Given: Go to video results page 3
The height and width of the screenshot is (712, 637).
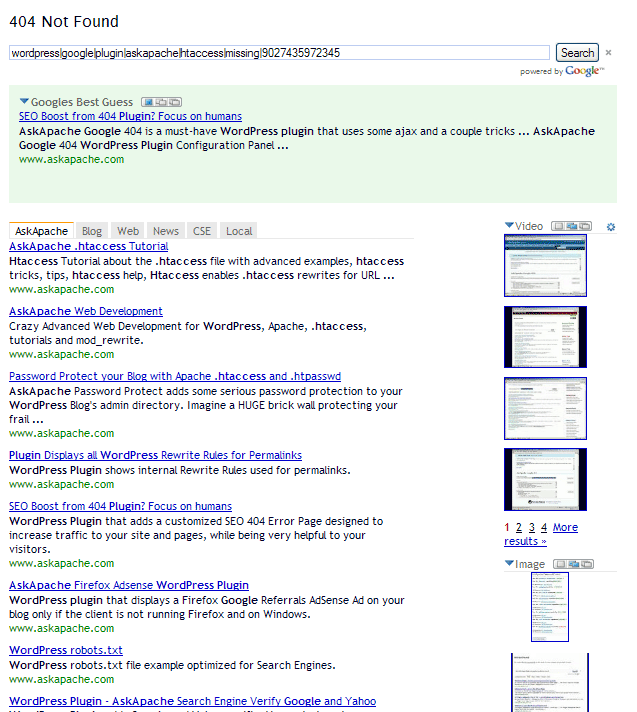Looking at the screenshot, I should (532, 527).
